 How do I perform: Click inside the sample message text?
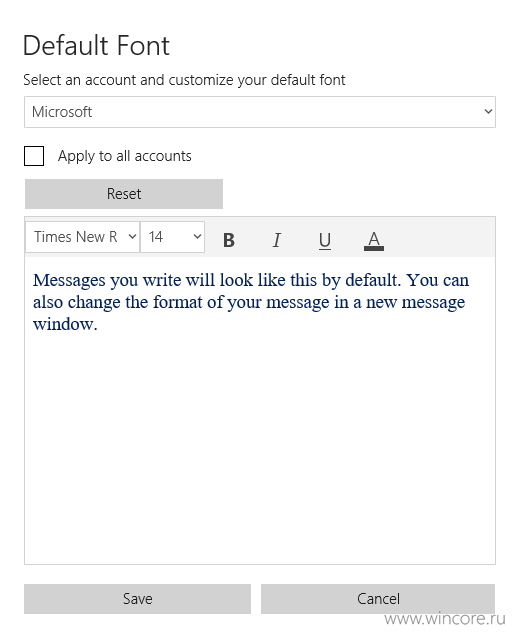click(251, 302)
